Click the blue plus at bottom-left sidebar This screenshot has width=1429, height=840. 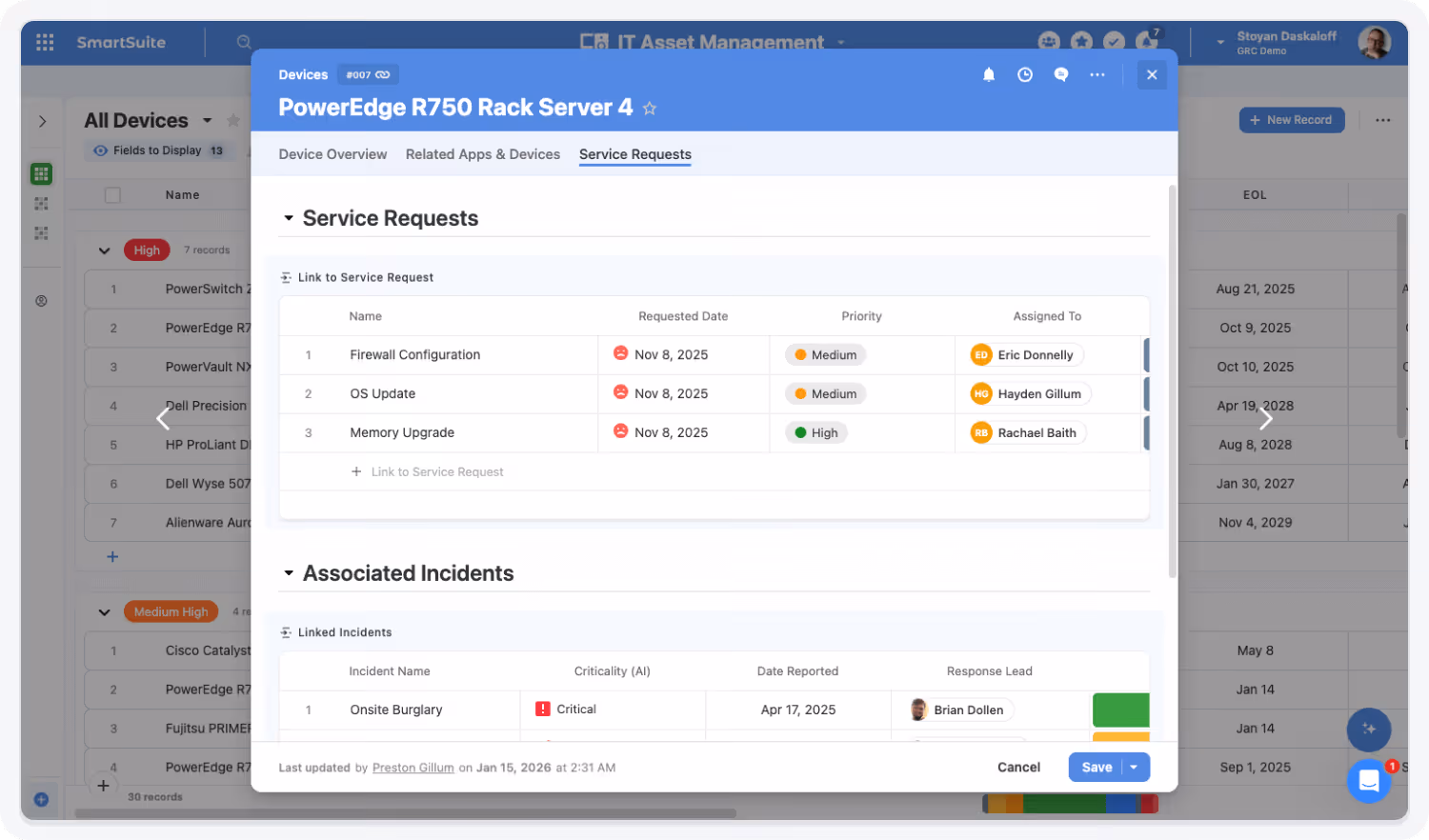click(x=41, y=800)
